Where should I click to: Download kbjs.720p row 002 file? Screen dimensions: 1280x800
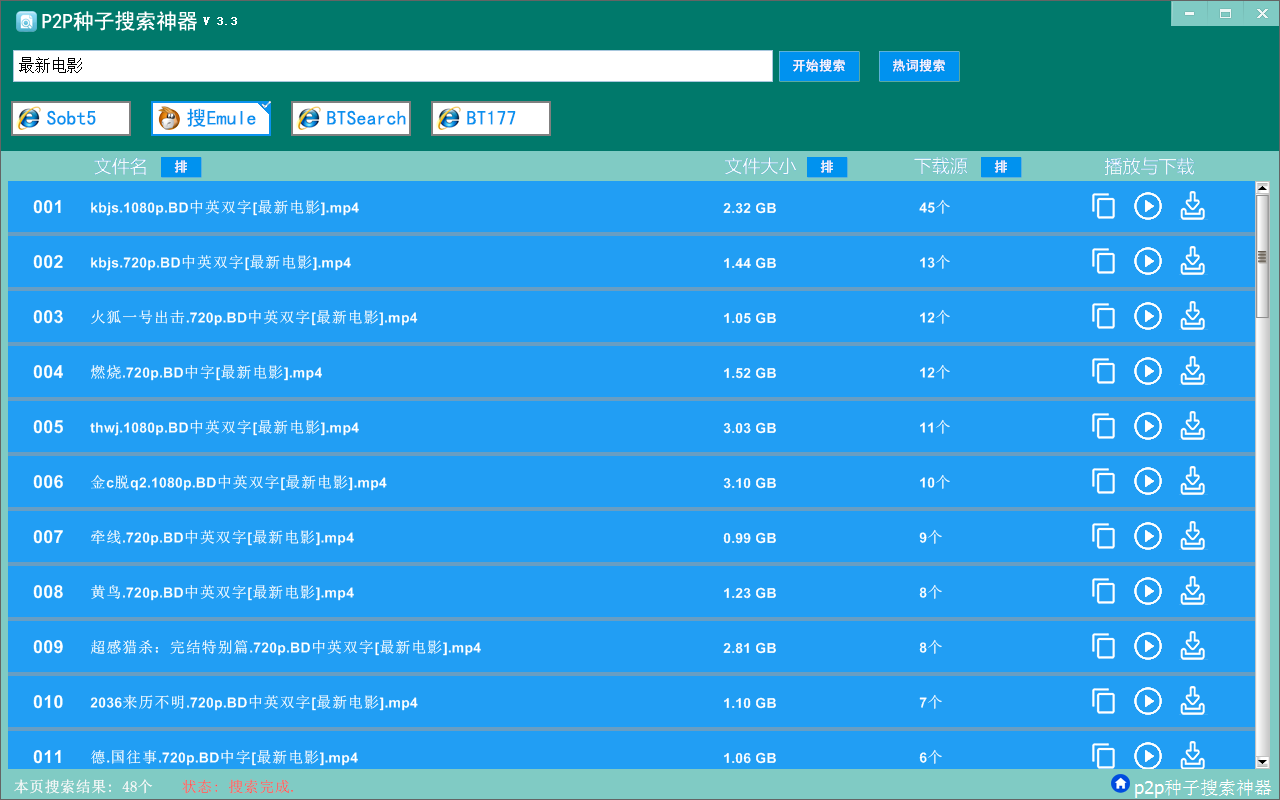coord(1192,262)
